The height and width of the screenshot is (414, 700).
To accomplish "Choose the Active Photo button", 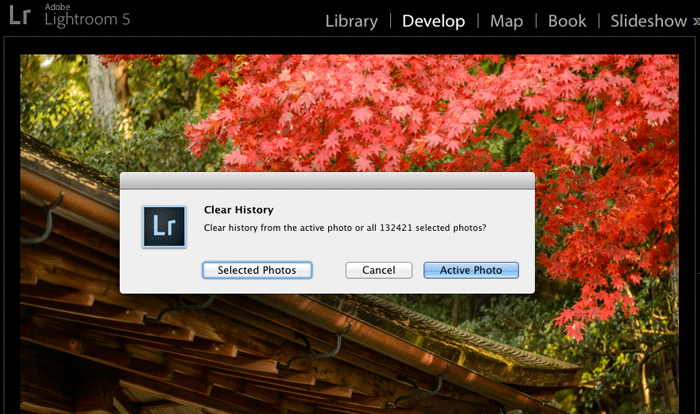I will click(x=471, y=270).
